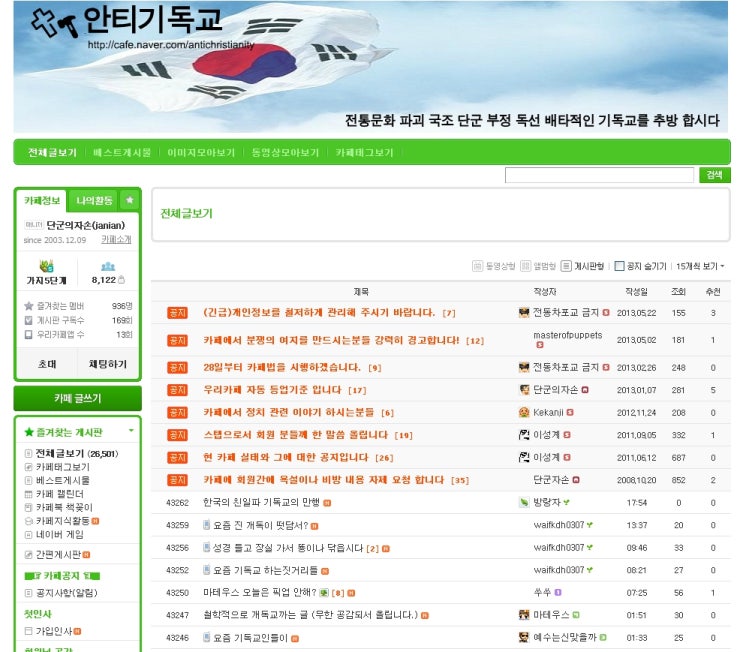The image size is (743, 652).
Task: Click the search input field
Action: (598, 175)
